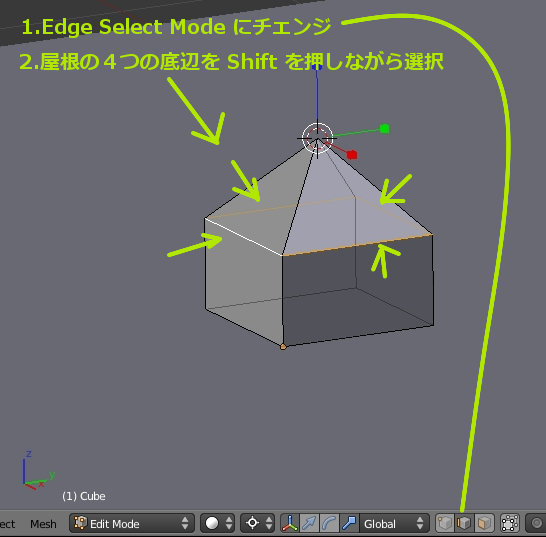Open the viewport shading selector
546x537 pixels.
click(218, 523)
